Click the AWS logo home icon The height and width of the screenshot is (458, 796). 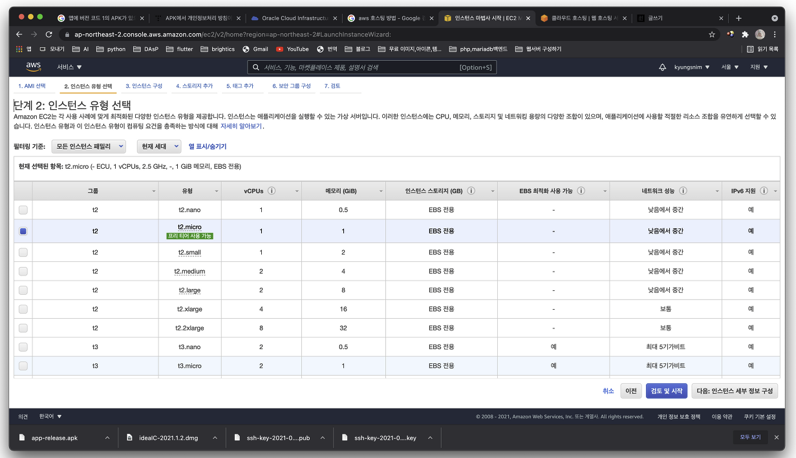pyautogui.click(x=34, y=67)
